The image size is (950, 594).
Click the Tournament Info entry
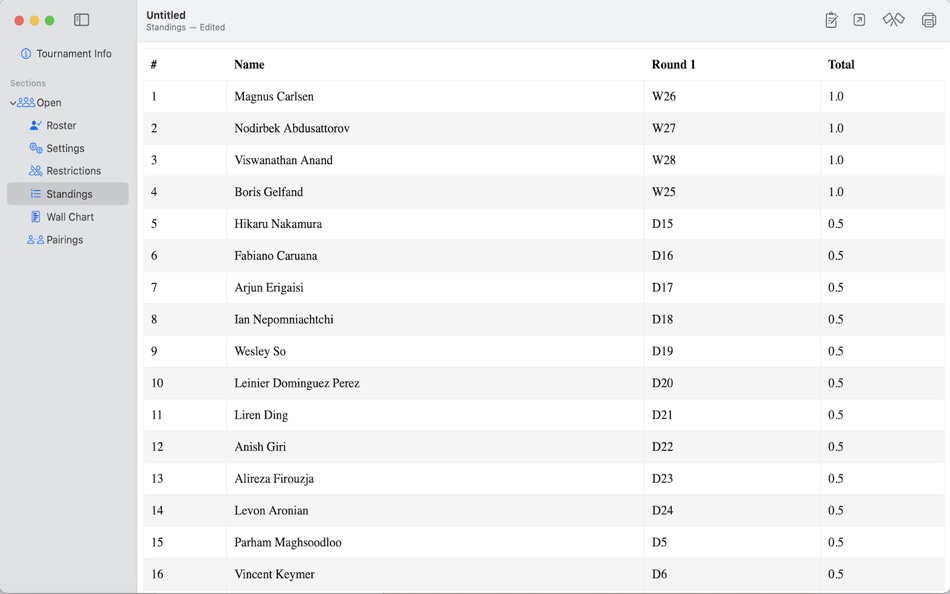point(64,53)
